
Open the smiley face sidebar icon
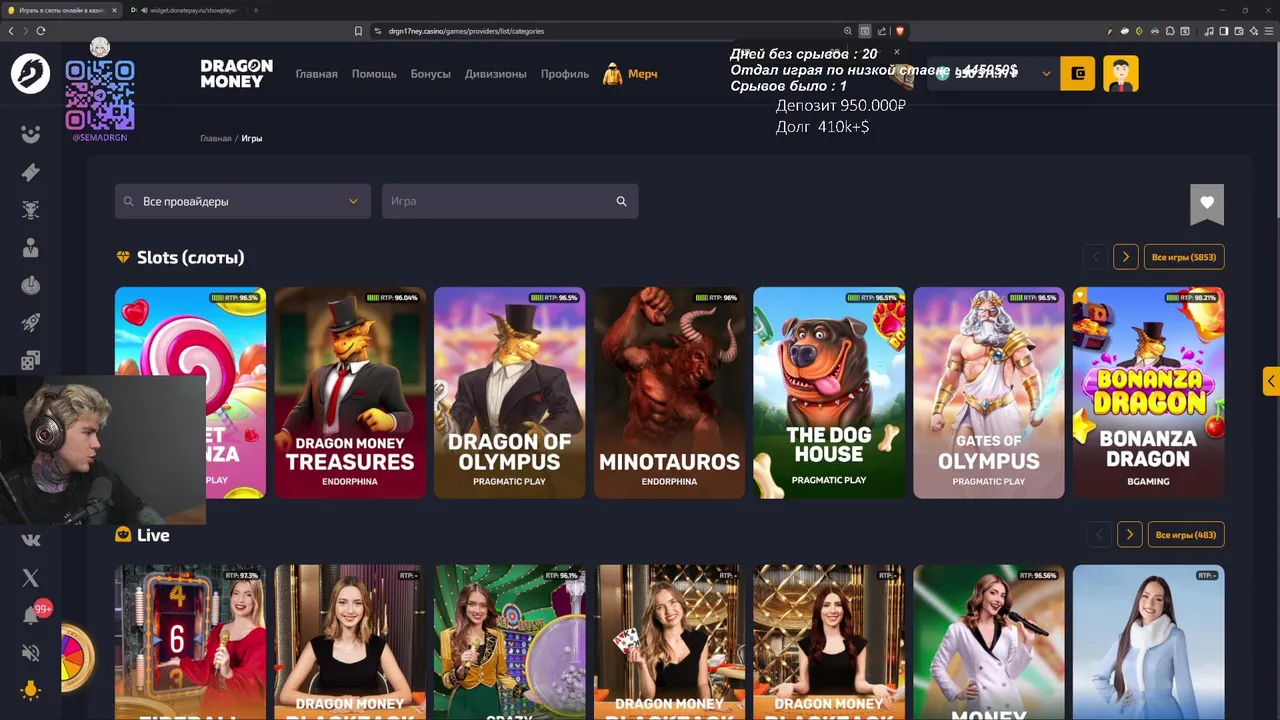coord(31,135)
